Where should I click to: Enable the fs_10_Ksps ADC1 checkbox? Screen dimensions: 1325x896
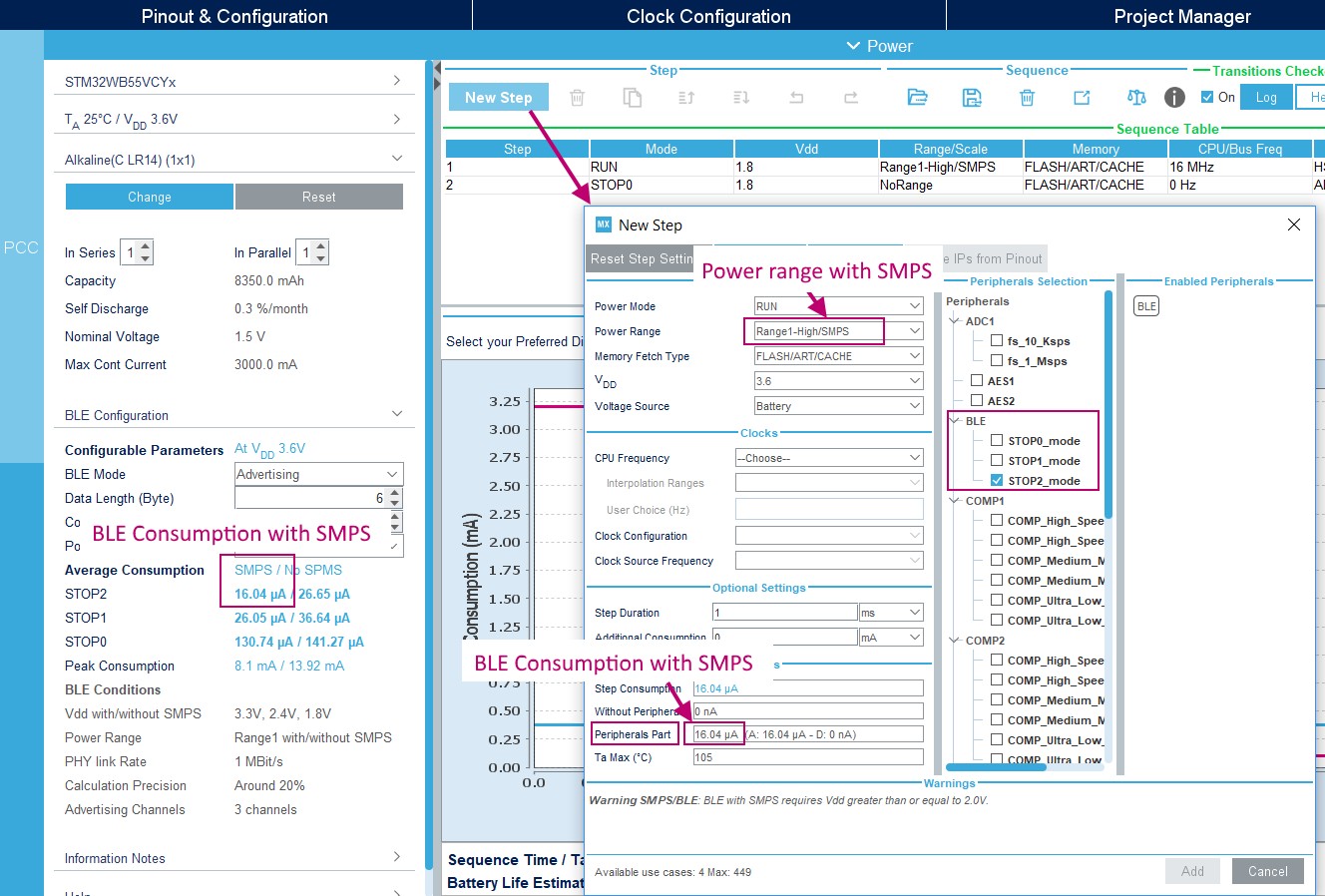(997, 341)
